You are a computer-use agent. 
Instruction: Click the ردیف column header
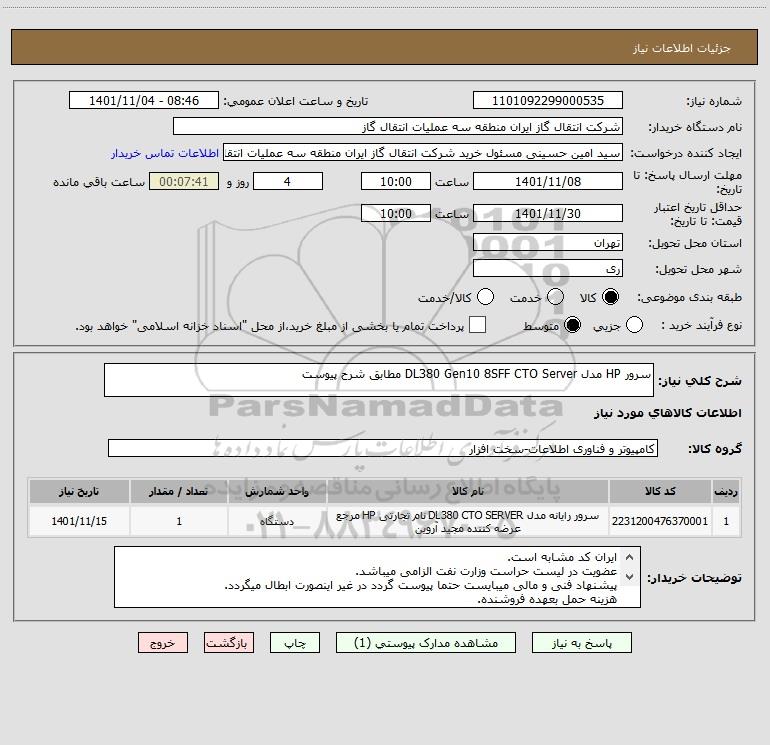726,491
